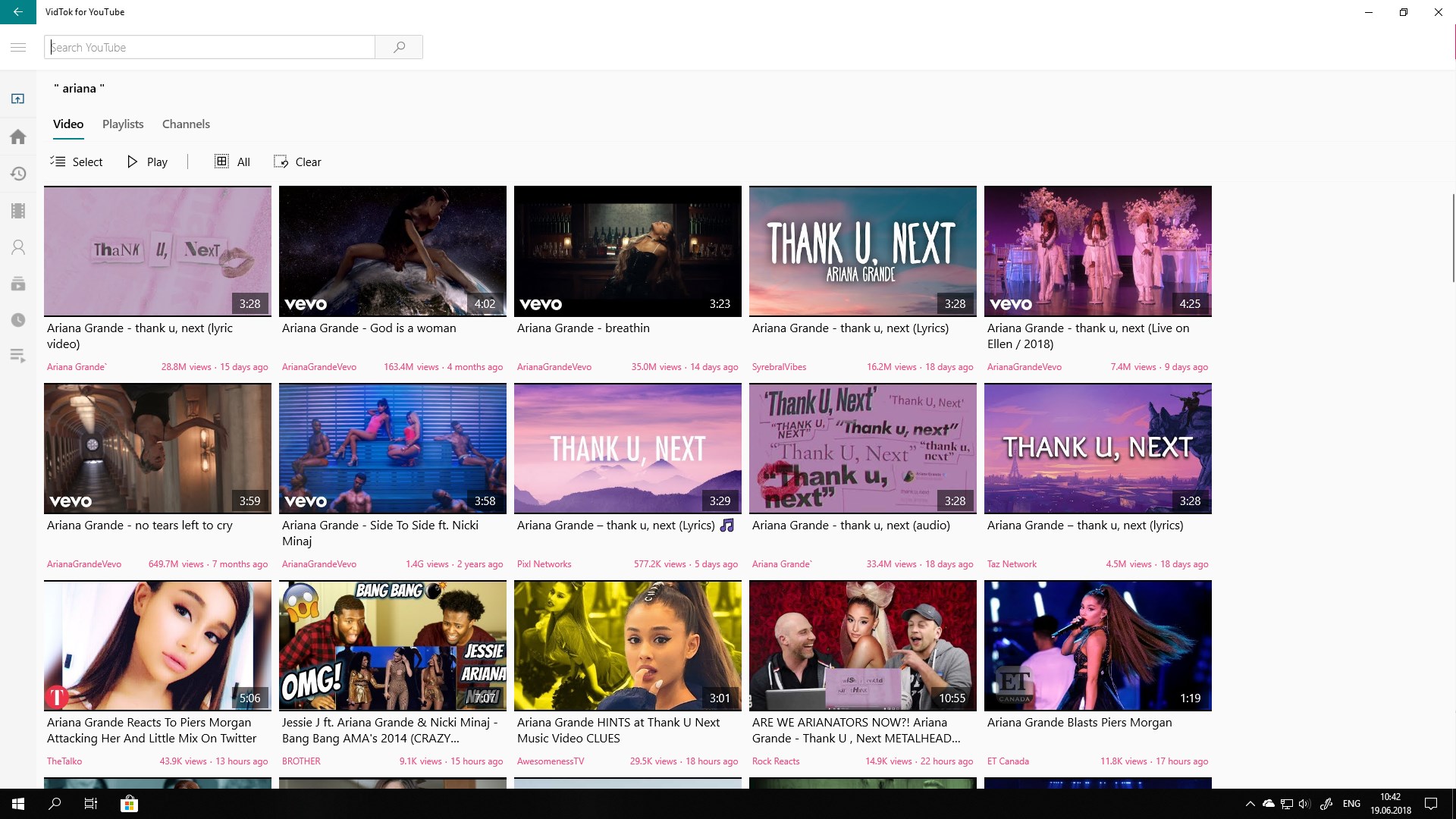This screenshot has height=819, width=1456.
Task: Click the Select multi-select toolbar button
Action: tap(76, 162)
